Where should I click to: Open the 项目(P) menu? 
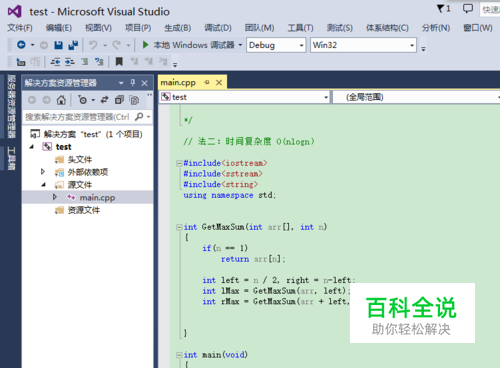pyautogui.click(x=138, y=28)
